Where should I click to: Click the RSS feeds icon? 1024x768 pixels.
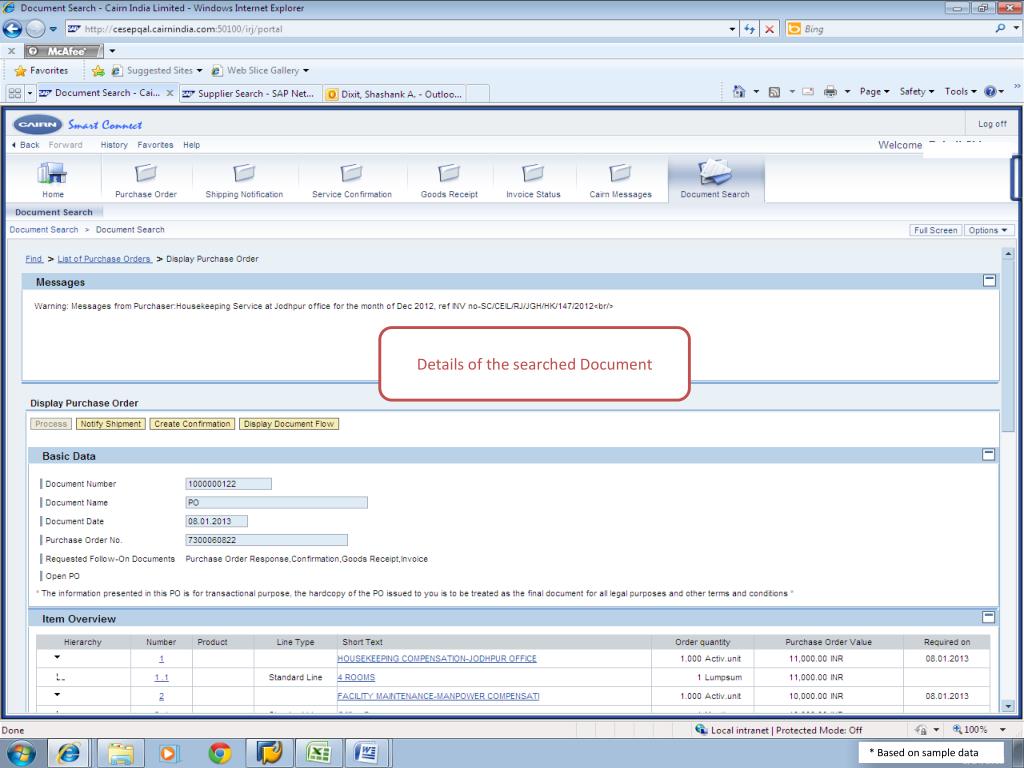point(774,92)
